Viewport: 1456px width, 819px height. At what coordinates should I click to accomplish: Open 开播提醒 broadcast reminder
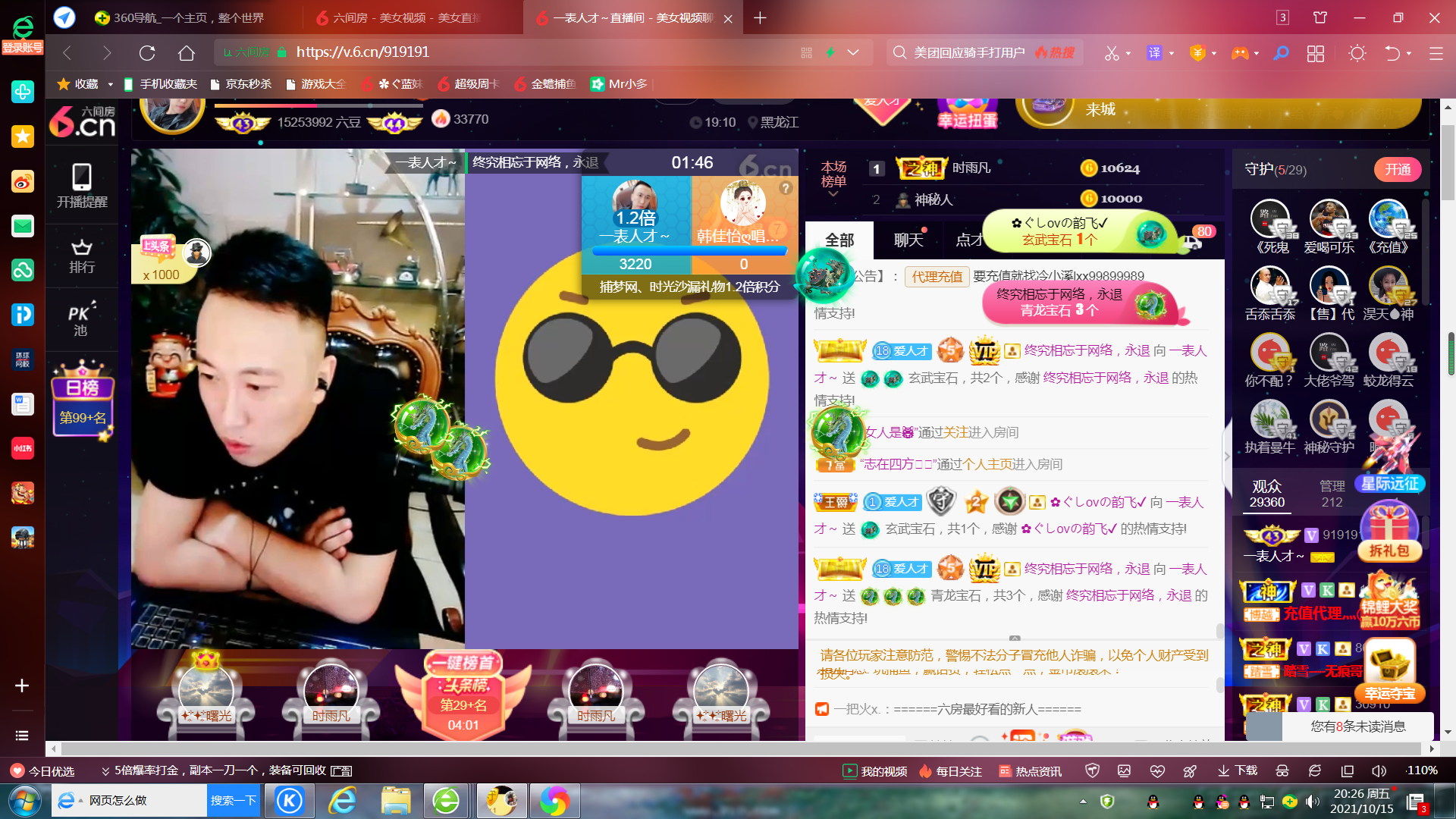pyautogui.click(x=82, y=186)
